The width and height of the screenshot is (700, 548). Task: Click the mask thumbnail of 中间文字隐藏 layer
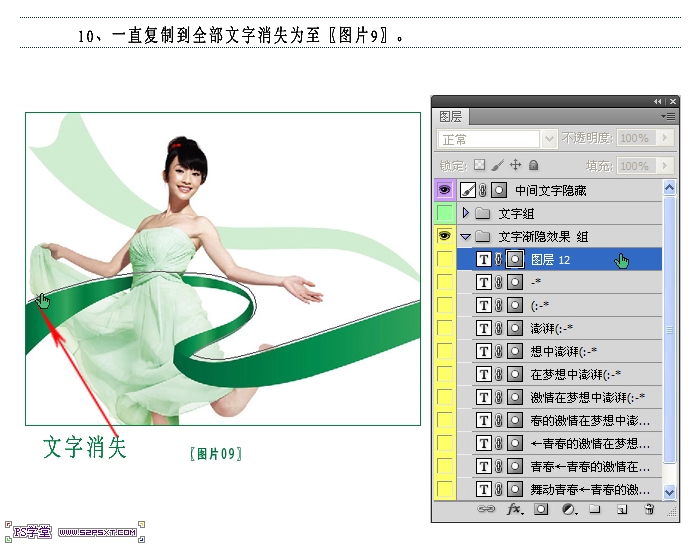pyautogui.click(x=499, y=190)
